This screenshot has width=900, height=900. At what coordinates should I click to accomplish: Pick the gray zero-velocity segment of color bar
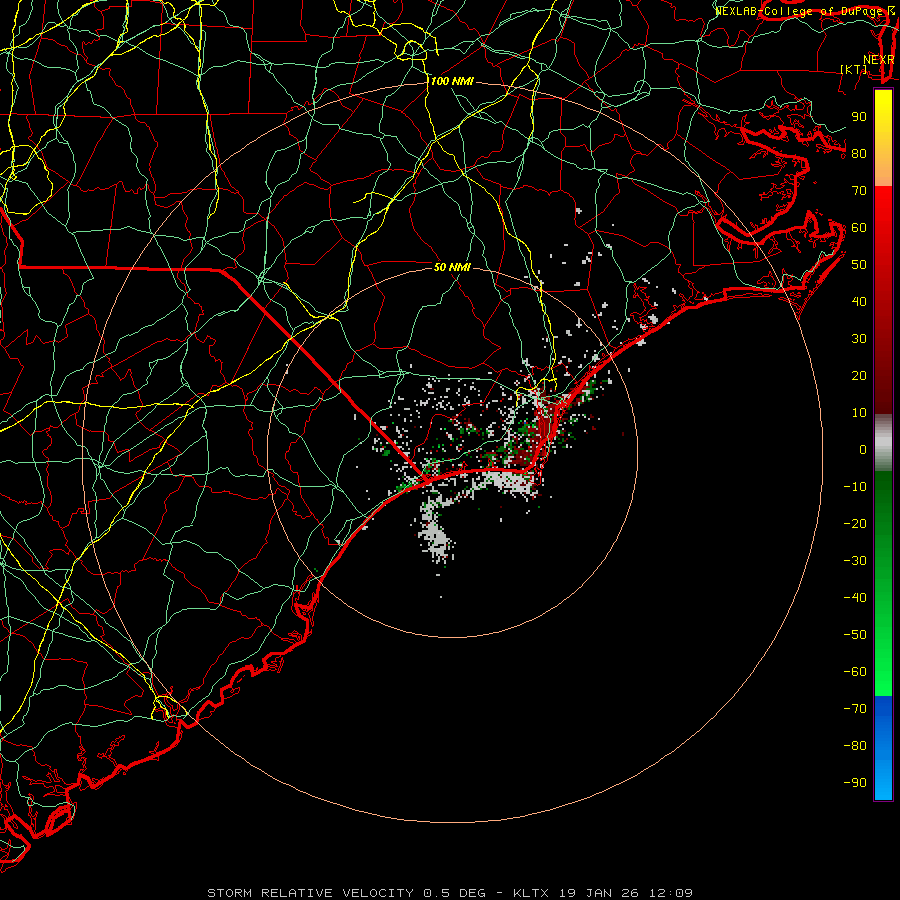click(x=883, y=442)
